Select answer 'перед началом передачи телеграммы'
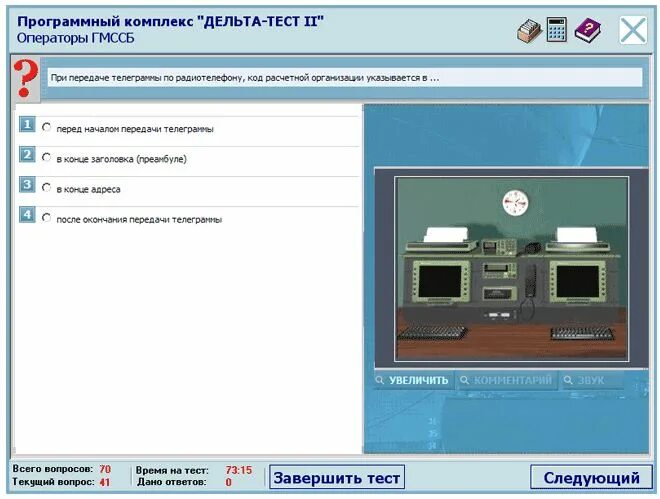Screen dimensions: 660x499 pyautogui.click(x=46, y=127)
